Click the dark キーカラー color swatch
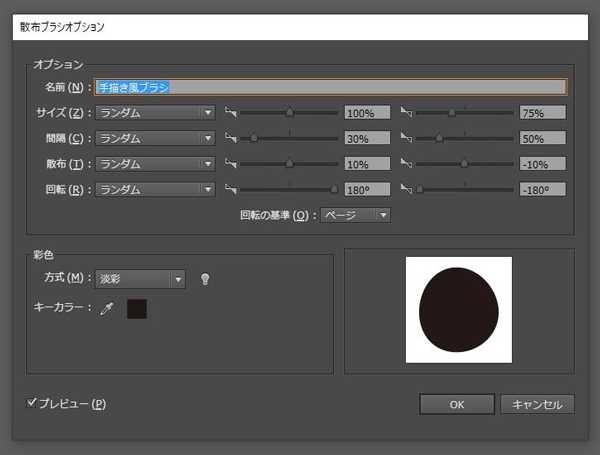This screenshot has height=455, width=600. (137, 309)
